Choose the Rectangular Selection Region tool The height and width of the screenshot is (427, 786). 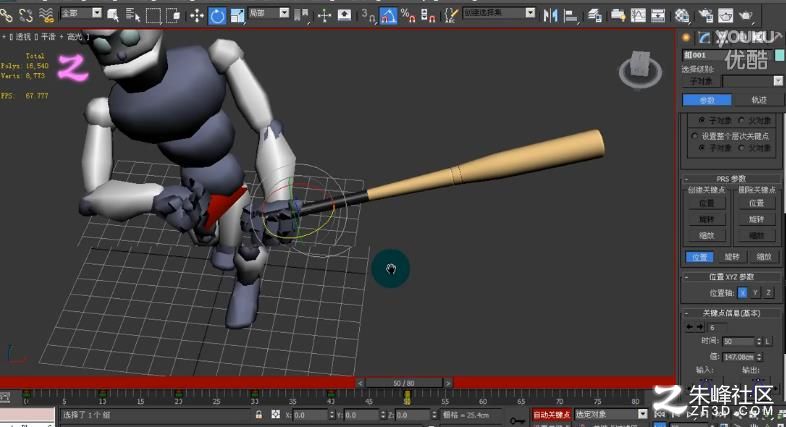[152, 16]
